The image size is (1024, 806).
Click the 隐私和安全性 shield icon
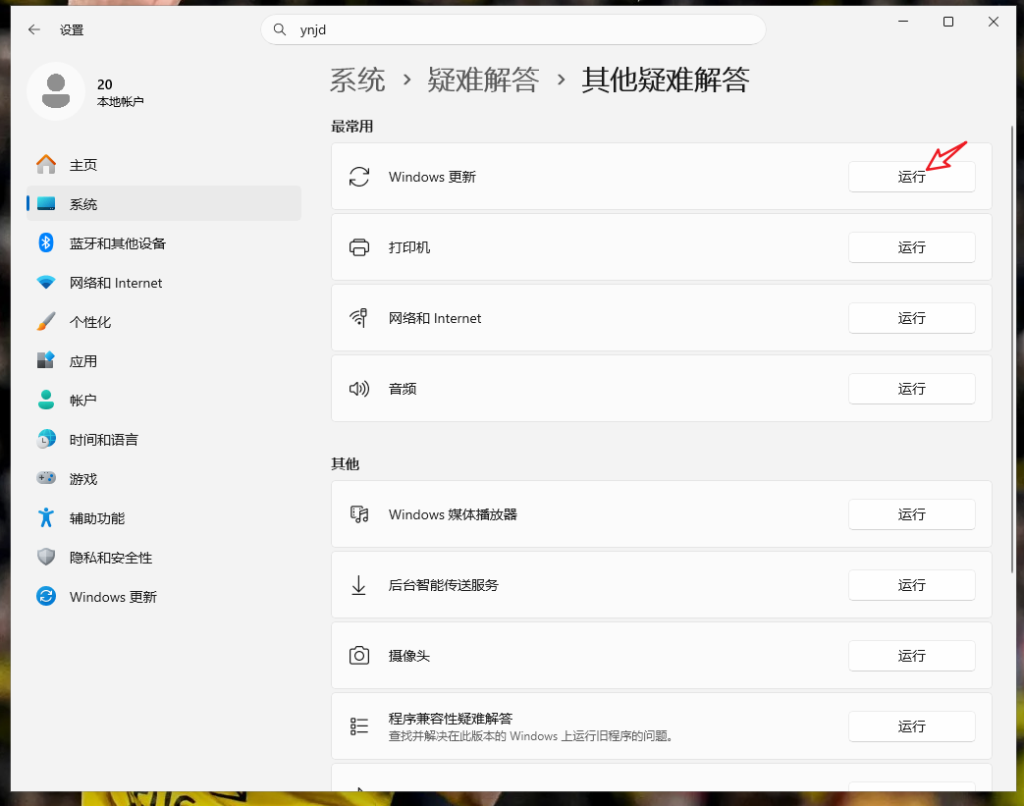pyautogui.click(x=46, y=556)
